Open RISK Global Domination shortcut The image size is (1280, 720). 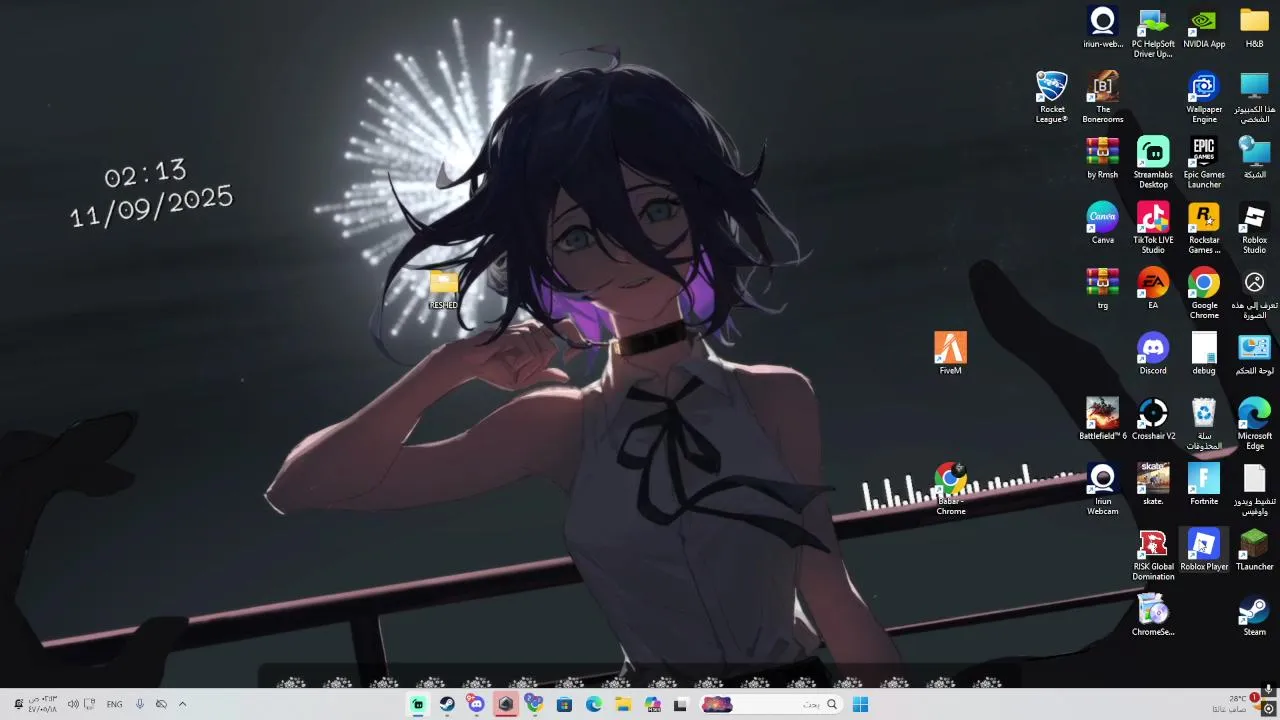(1153, 556)
